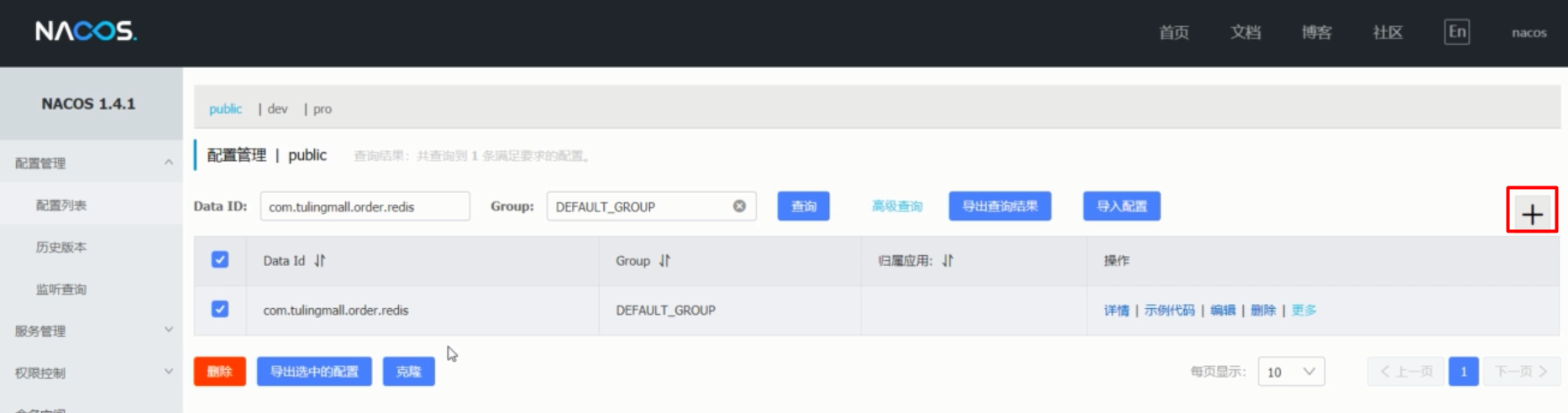Clear the Group field with x icon

point(739,206)
